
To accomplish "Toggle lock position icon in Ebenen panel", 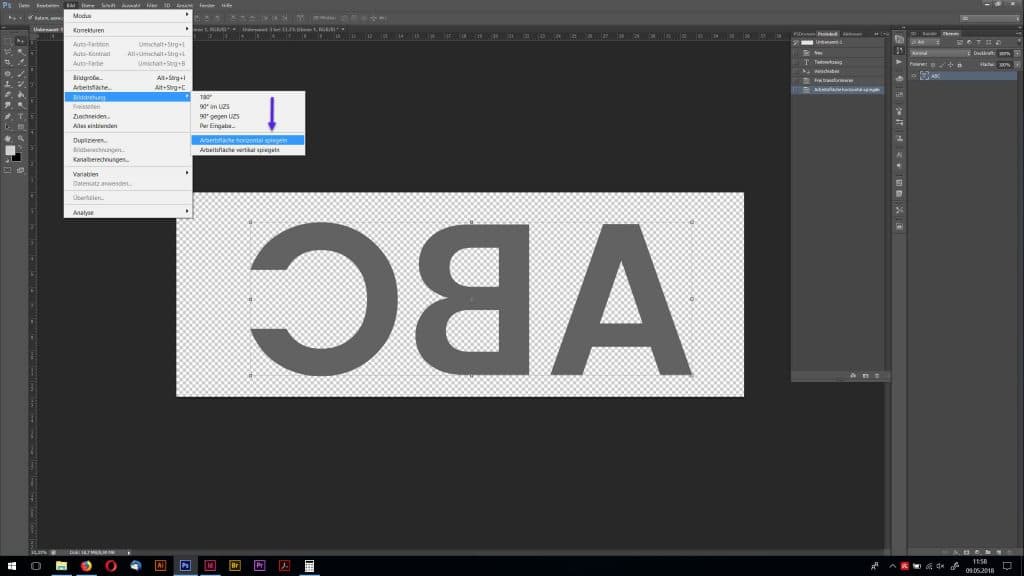I will 950,65.
